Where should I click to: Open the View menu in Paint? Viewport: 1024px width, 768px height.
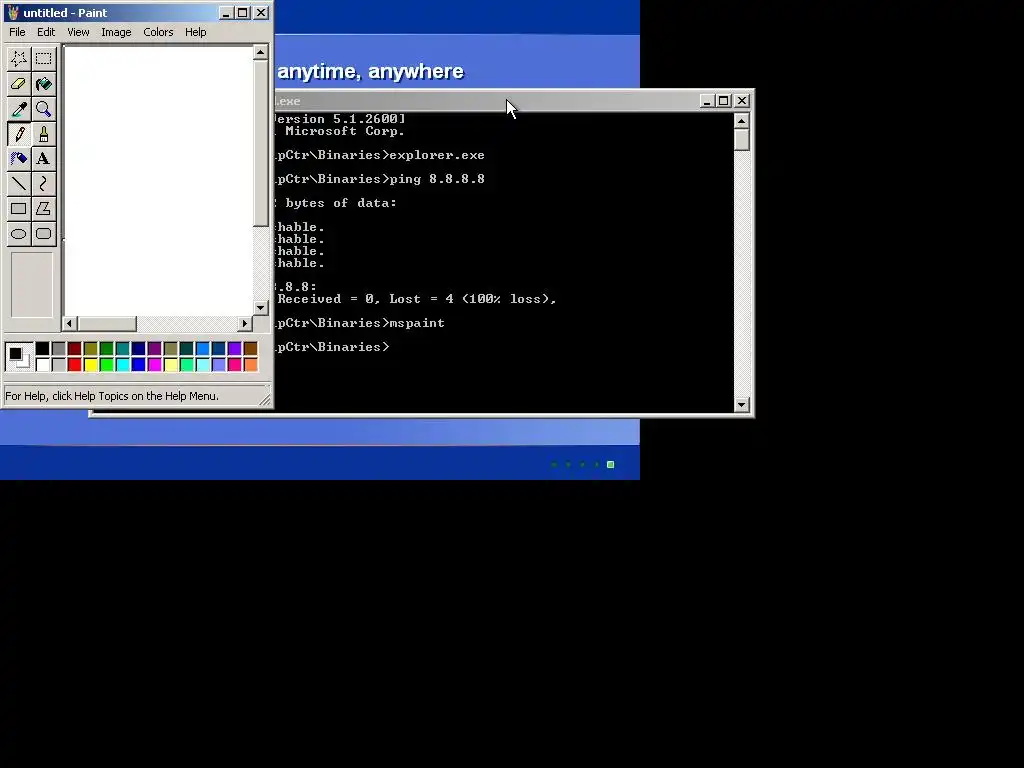pyautogui.click(x=78, y=32)
